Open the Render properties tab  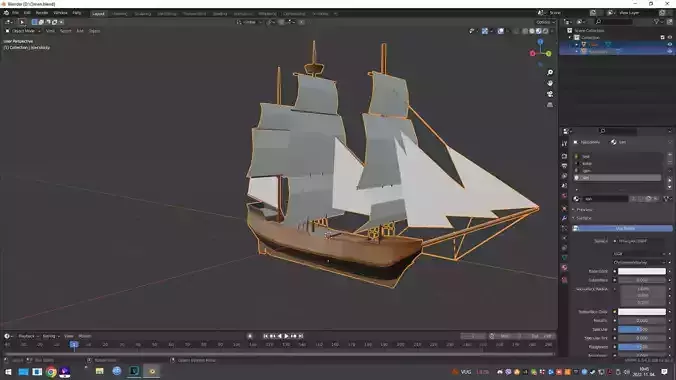(x=564, y=156)
